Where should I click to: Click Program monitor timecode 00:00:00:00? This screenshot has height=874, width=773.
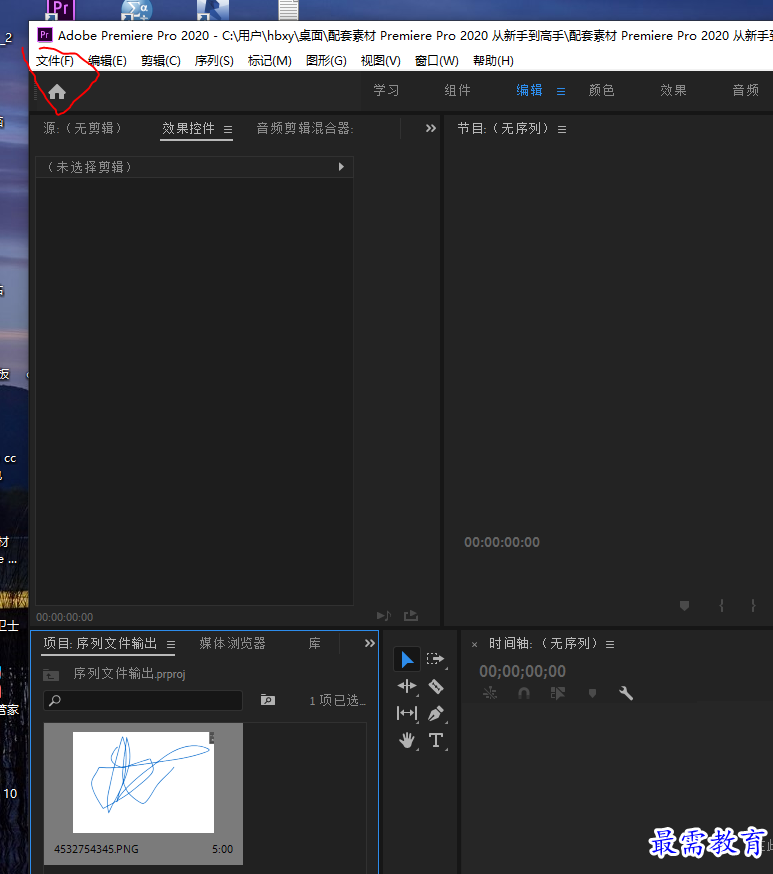pos(502,542)
